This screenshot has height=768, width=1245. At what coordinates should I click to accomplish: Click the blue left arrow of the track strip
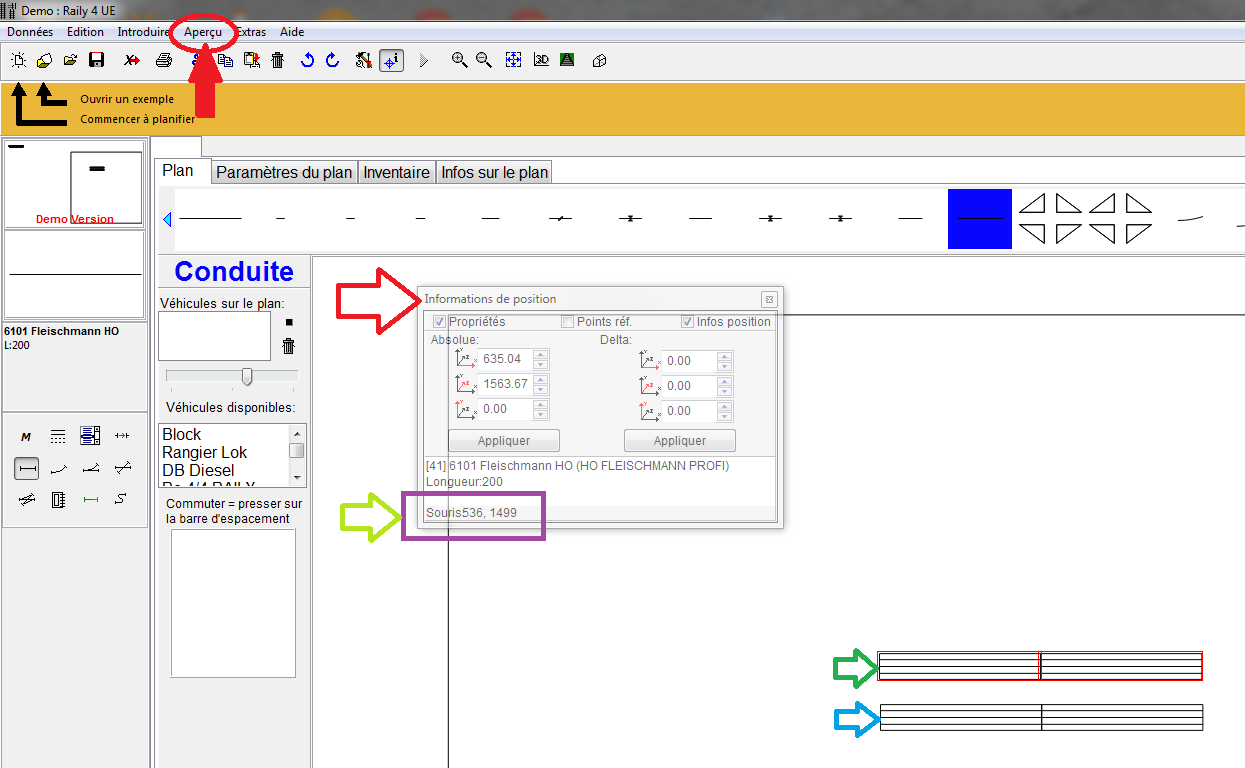(167, 219)
